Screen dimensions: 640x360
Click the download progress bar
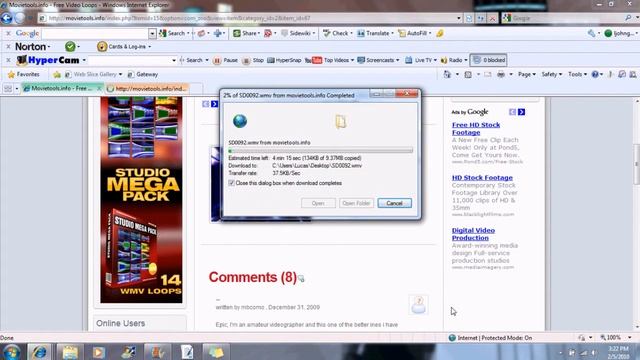320,151
